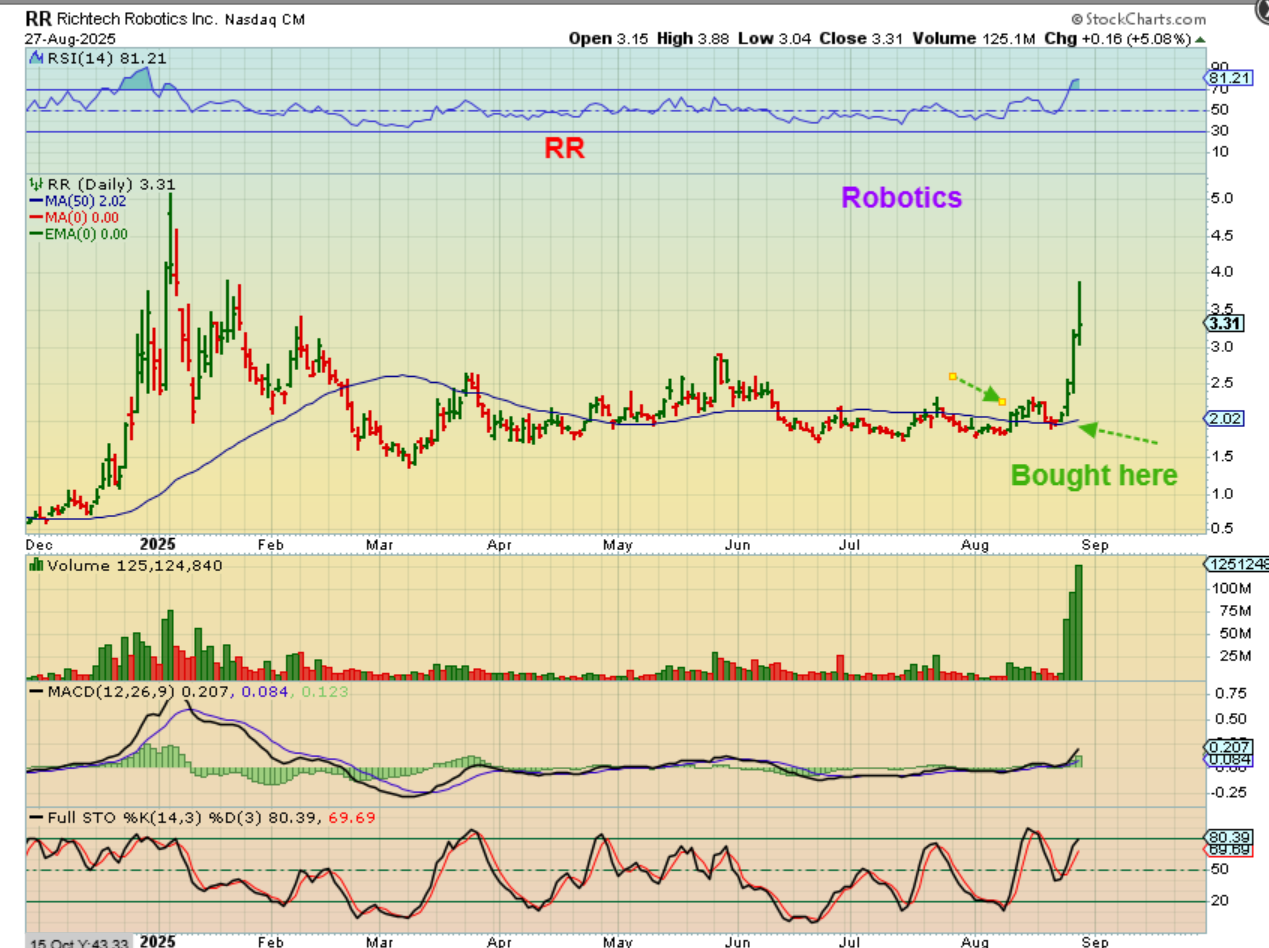Viewport: 1269px width, 948px height.
Task: Click the Close 3.31 value in header
Action: coord(860,39)
